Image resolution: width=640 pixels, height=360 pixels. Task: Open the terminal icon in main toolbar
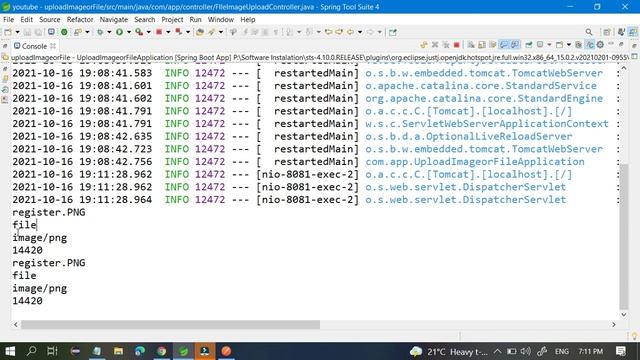[x=51, y=32]
